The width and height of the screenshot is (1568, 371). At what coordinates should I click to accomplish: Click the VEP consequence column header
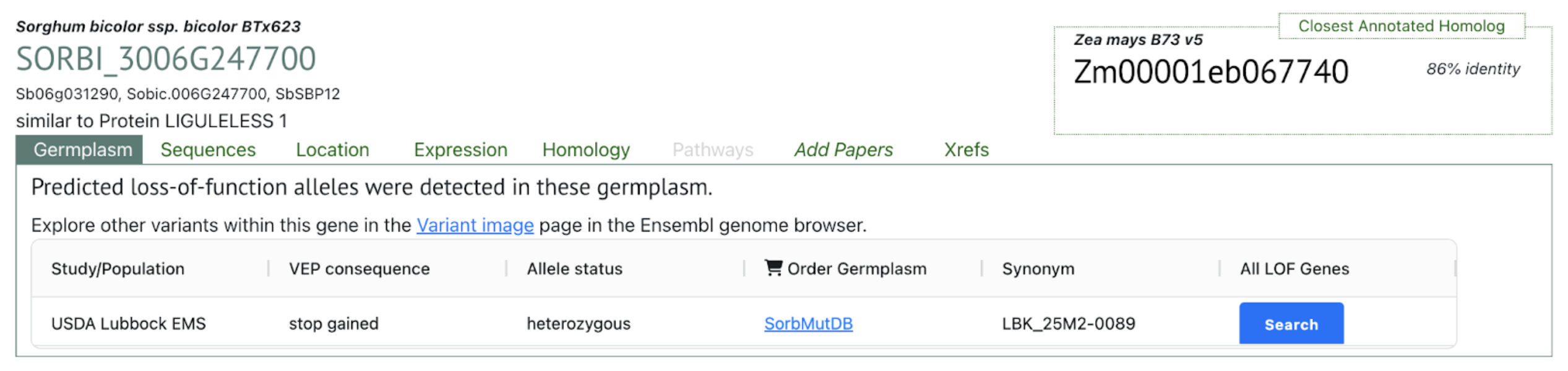tap(359, 269)
